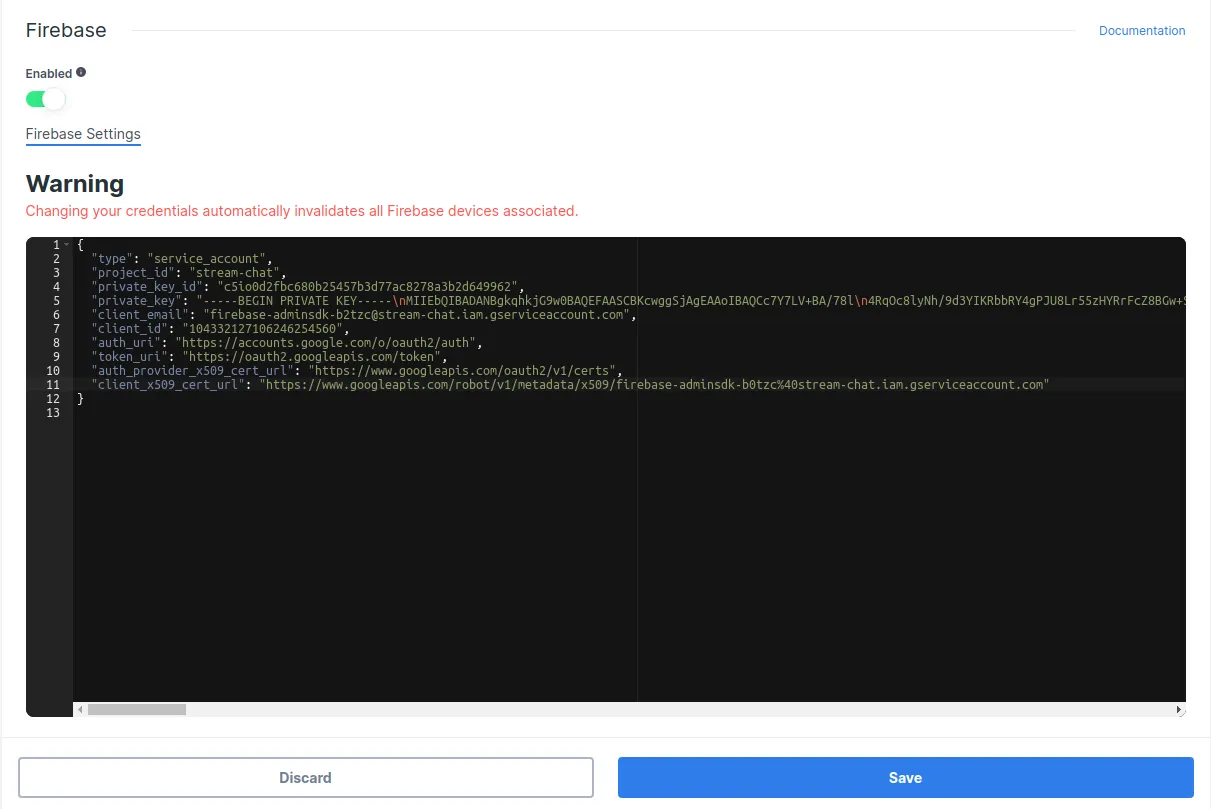The image size is (1211, 809).
Task: Open the Firebase Settings link
Action: [83, 134]
